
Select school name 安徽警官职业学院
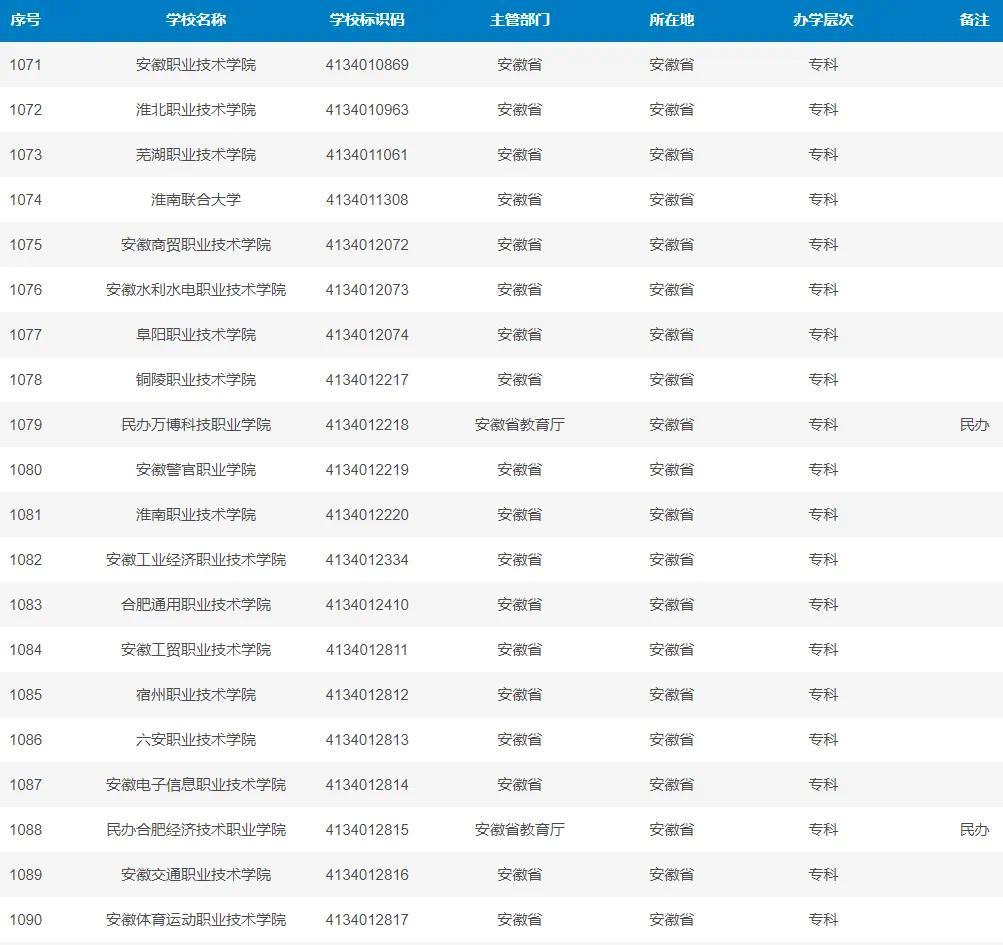click(x=196, y=470)
